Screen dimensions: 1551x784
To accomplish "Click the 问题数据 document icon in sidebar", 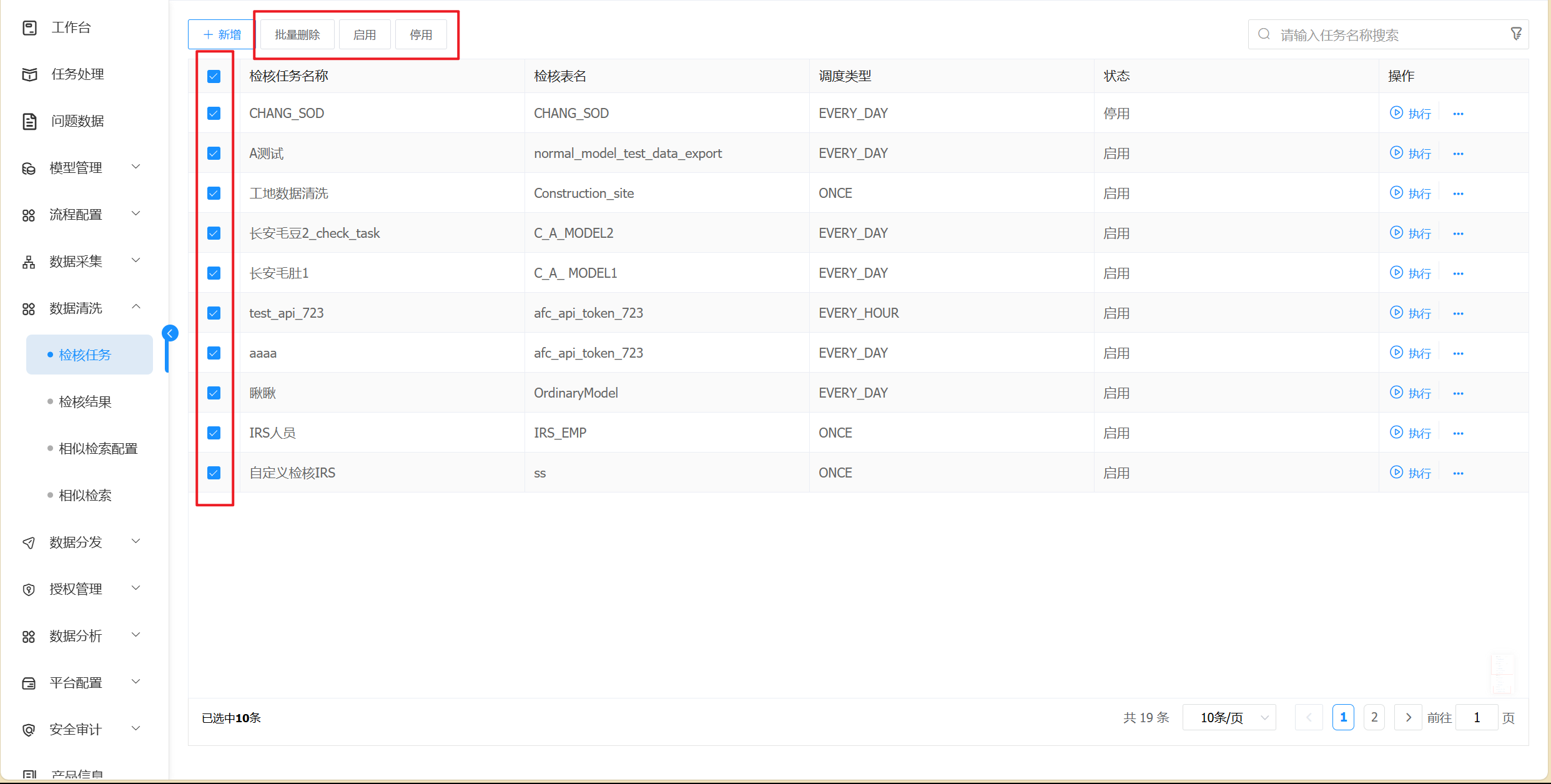I will (29, 121).
